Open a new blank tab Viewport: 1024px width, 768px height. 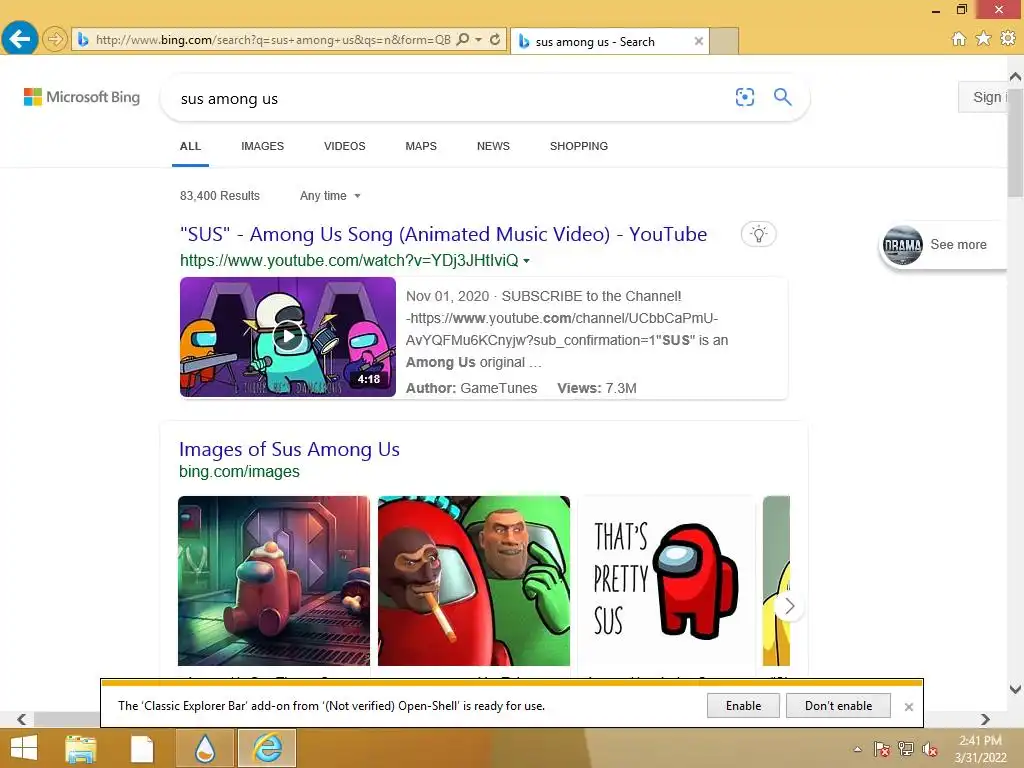[724, 41]
